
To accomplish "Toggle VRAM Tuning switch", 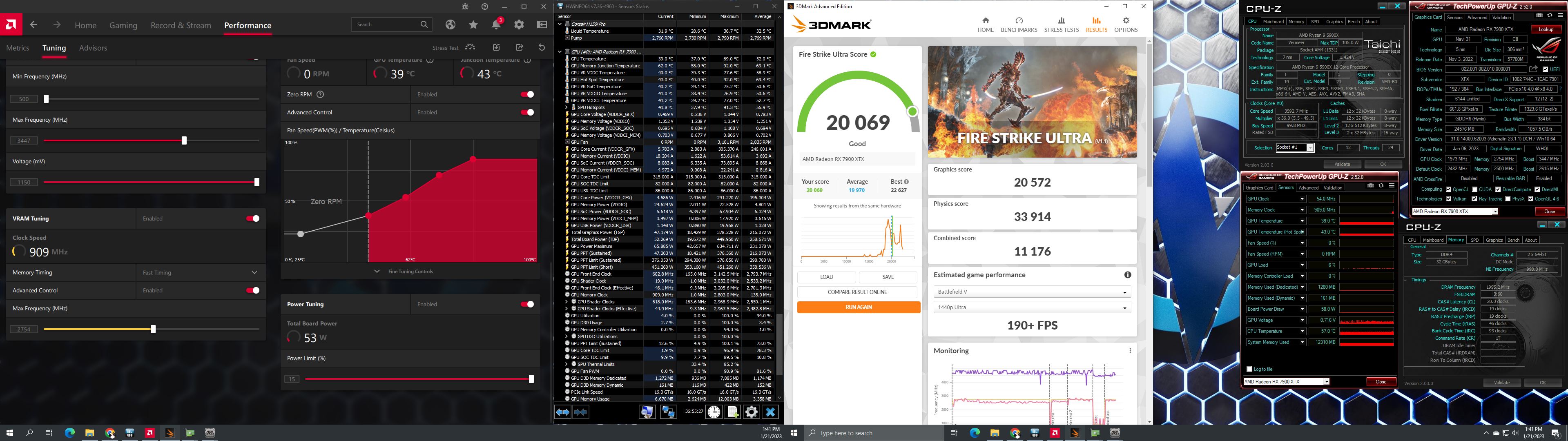I will coord(252,218).
